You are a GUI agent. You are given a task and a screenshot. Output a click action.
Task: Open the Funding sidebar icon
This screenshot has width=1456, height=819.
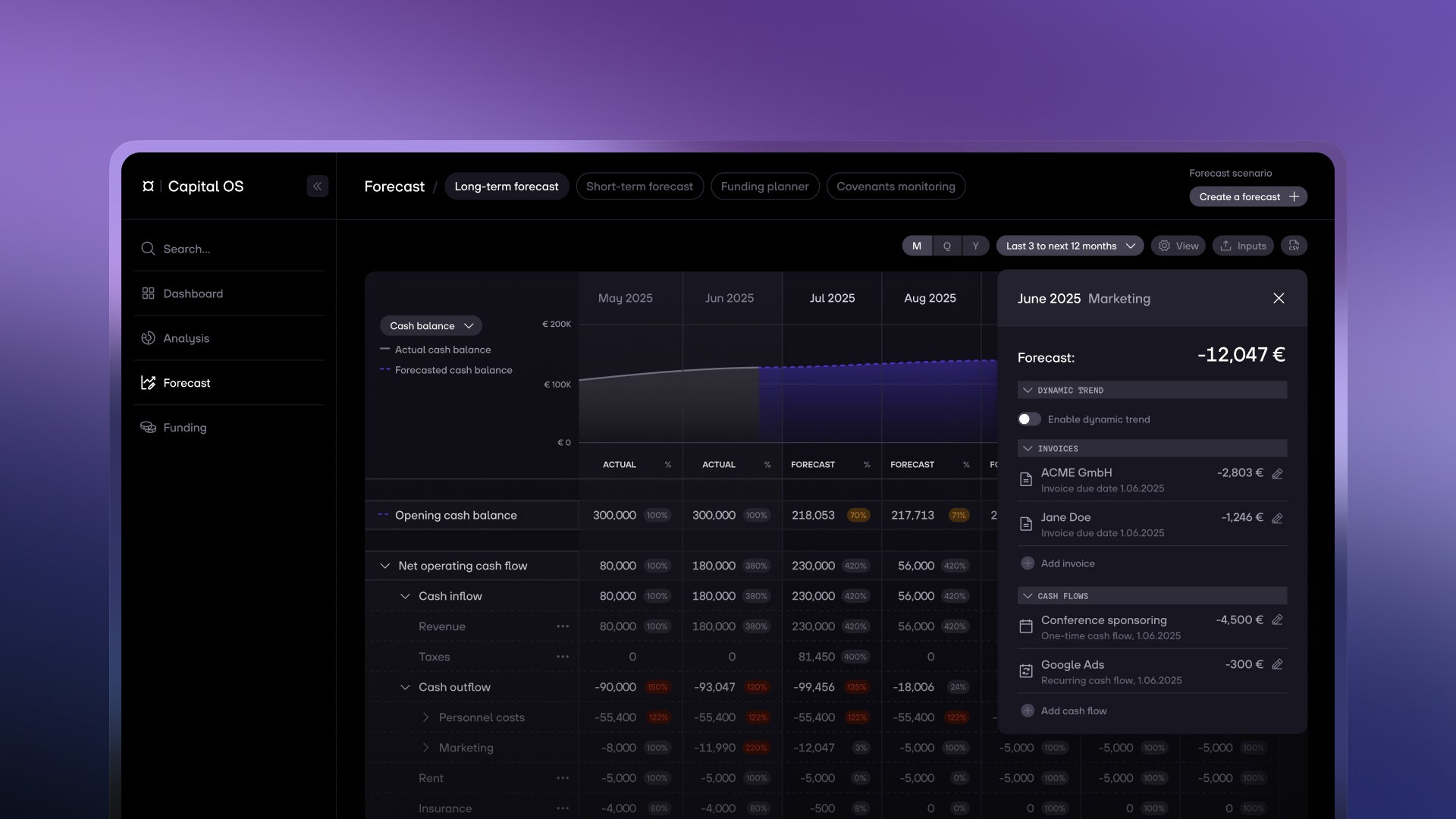point(148,428)
